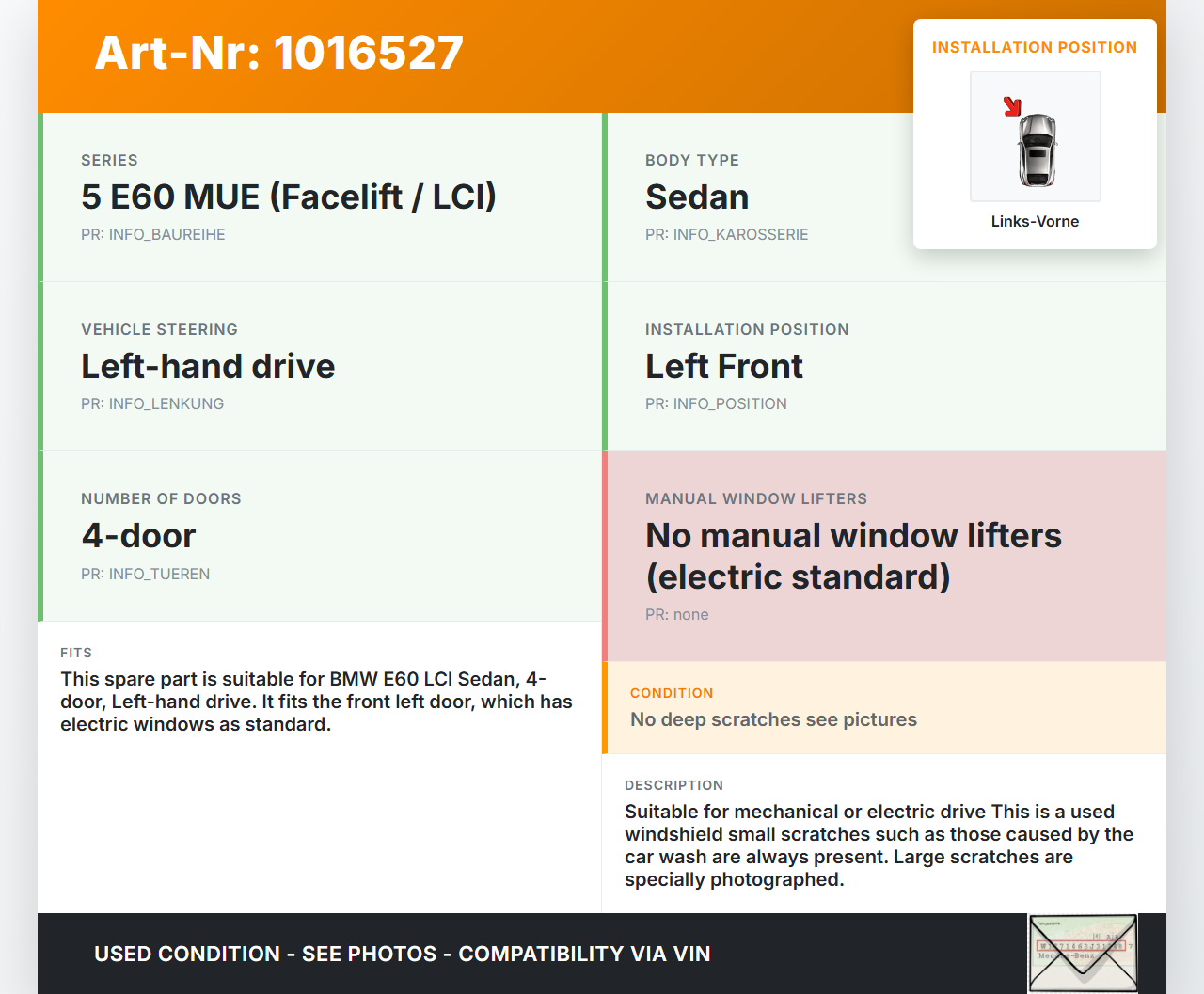
Task: Select the "Suitable for mechanical or electric drive" paragraph
Action: pos(879,845)
